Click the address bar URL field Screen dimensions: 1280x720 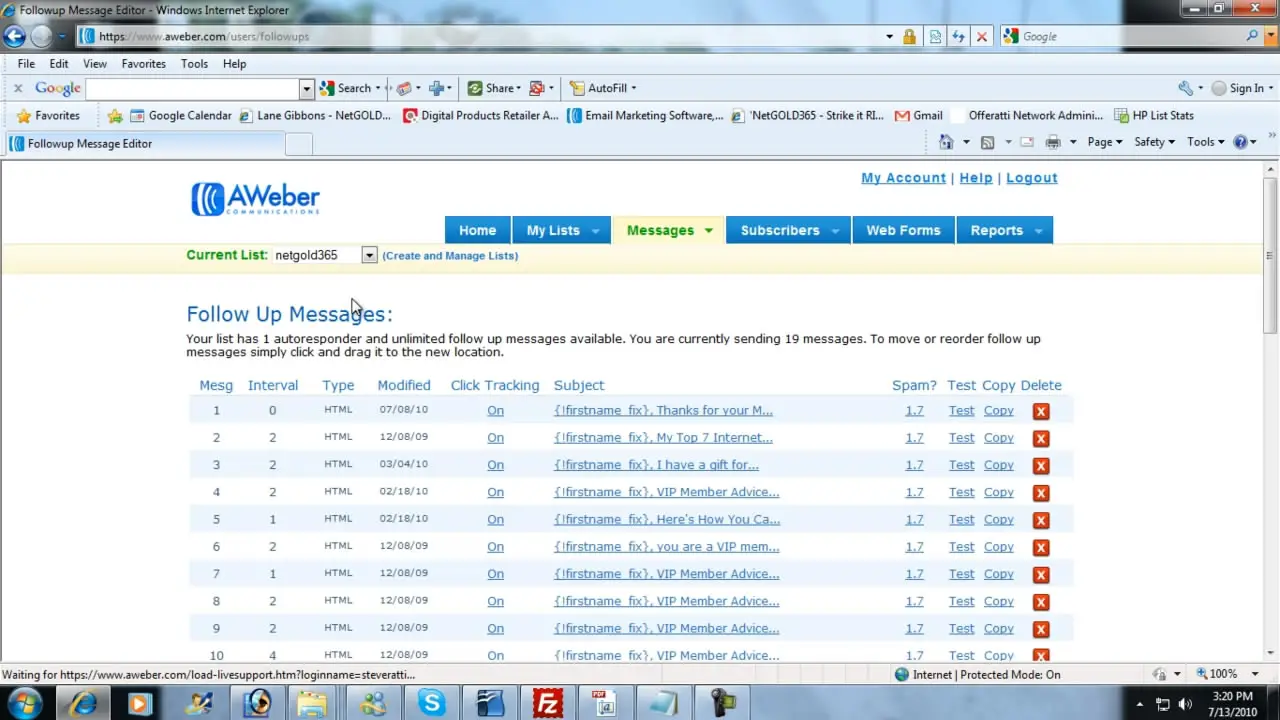point(480,36)
